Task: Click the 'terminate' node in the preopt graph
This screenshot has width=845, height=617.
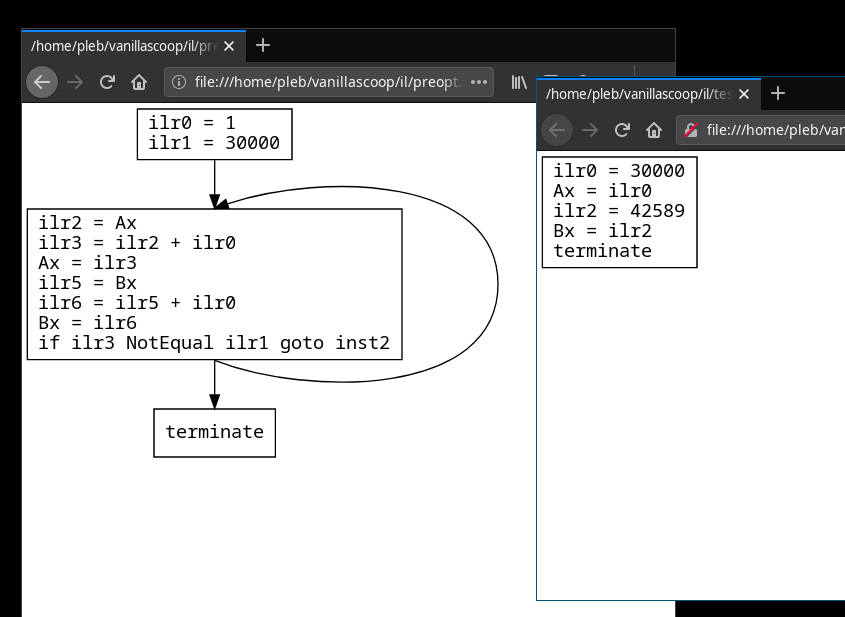Action: 214,432
